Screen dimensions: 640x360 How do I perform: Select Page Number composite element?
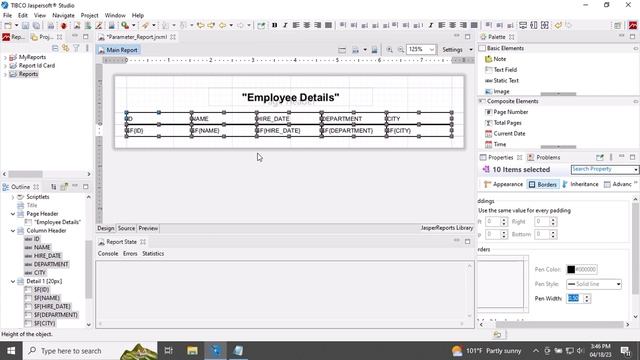point(506,112)
